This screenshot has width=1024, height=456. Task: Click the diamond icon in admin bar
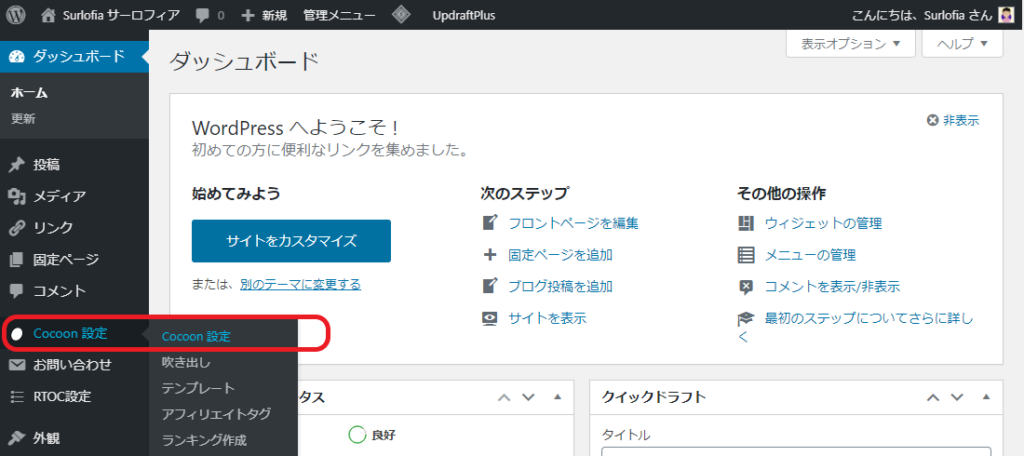tap(400, 15)
